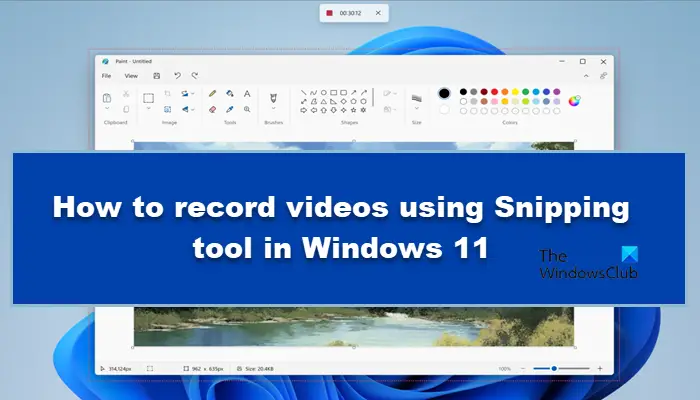Screen dimensions: 700x400
Task: Click the Crop icon in Image group
Action: [167, 94]
